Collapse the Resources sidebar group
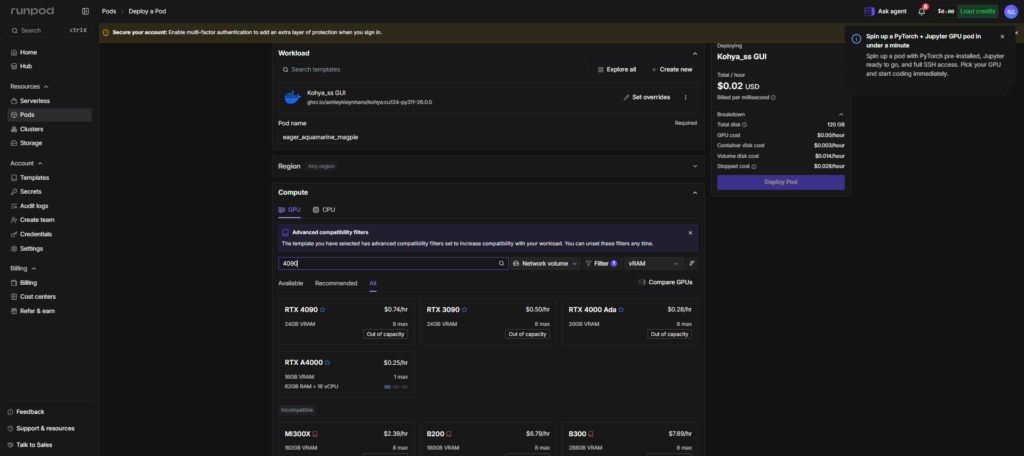 [29, 86]
